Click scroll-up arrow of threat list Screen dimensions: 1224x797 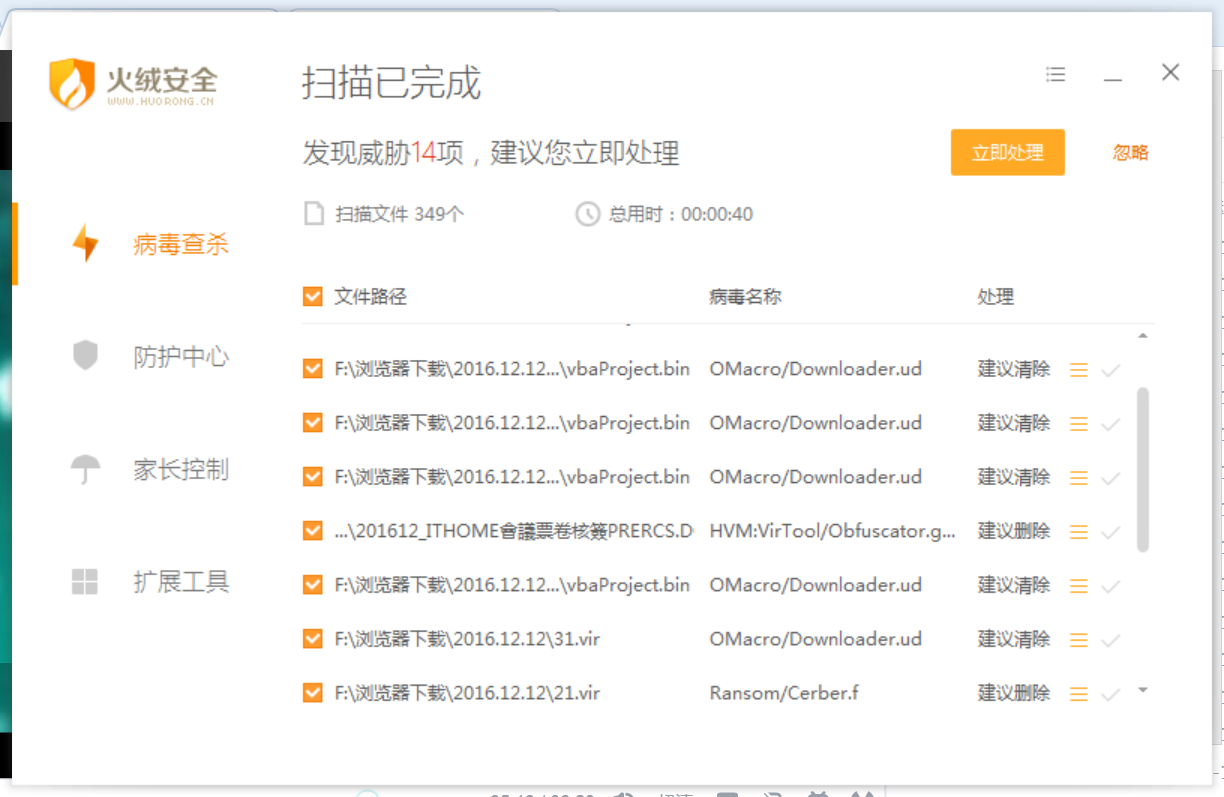(1143, 336)
